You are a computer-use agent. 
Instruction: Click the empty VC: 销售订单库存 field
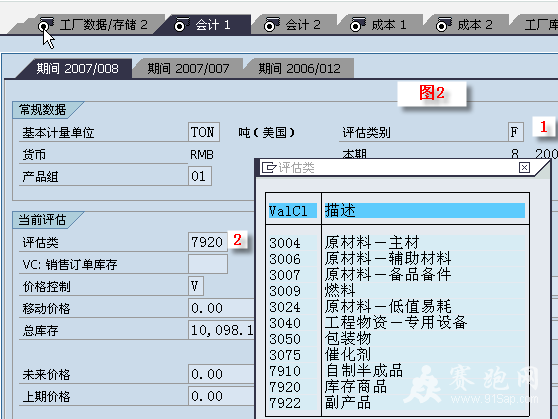tap(207, 264)
